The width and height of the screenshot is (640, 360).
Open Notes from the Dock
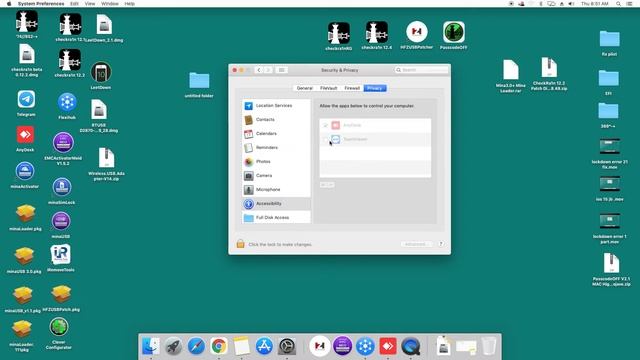tap(241, 347)
